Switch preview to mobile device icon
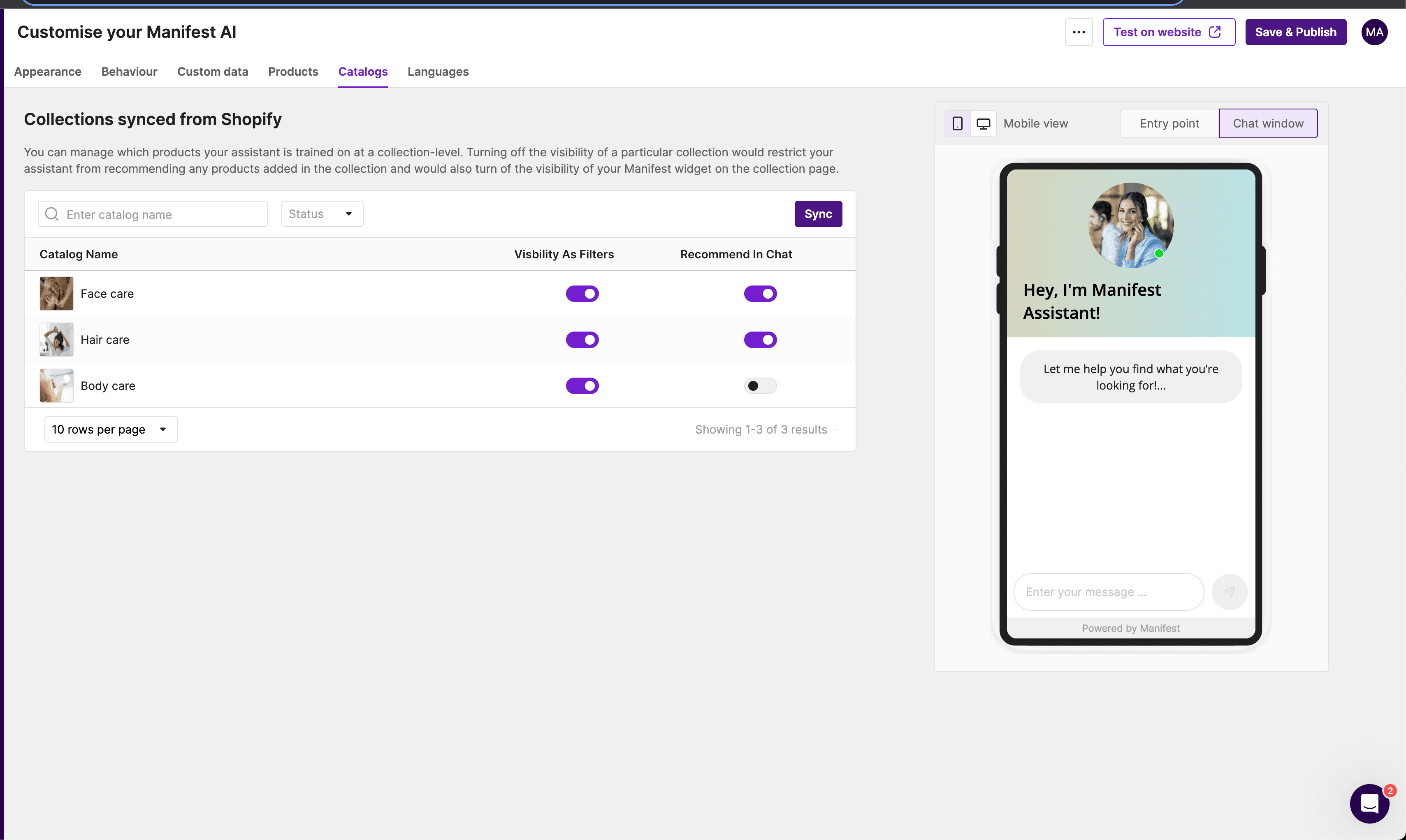 point(957,123)
